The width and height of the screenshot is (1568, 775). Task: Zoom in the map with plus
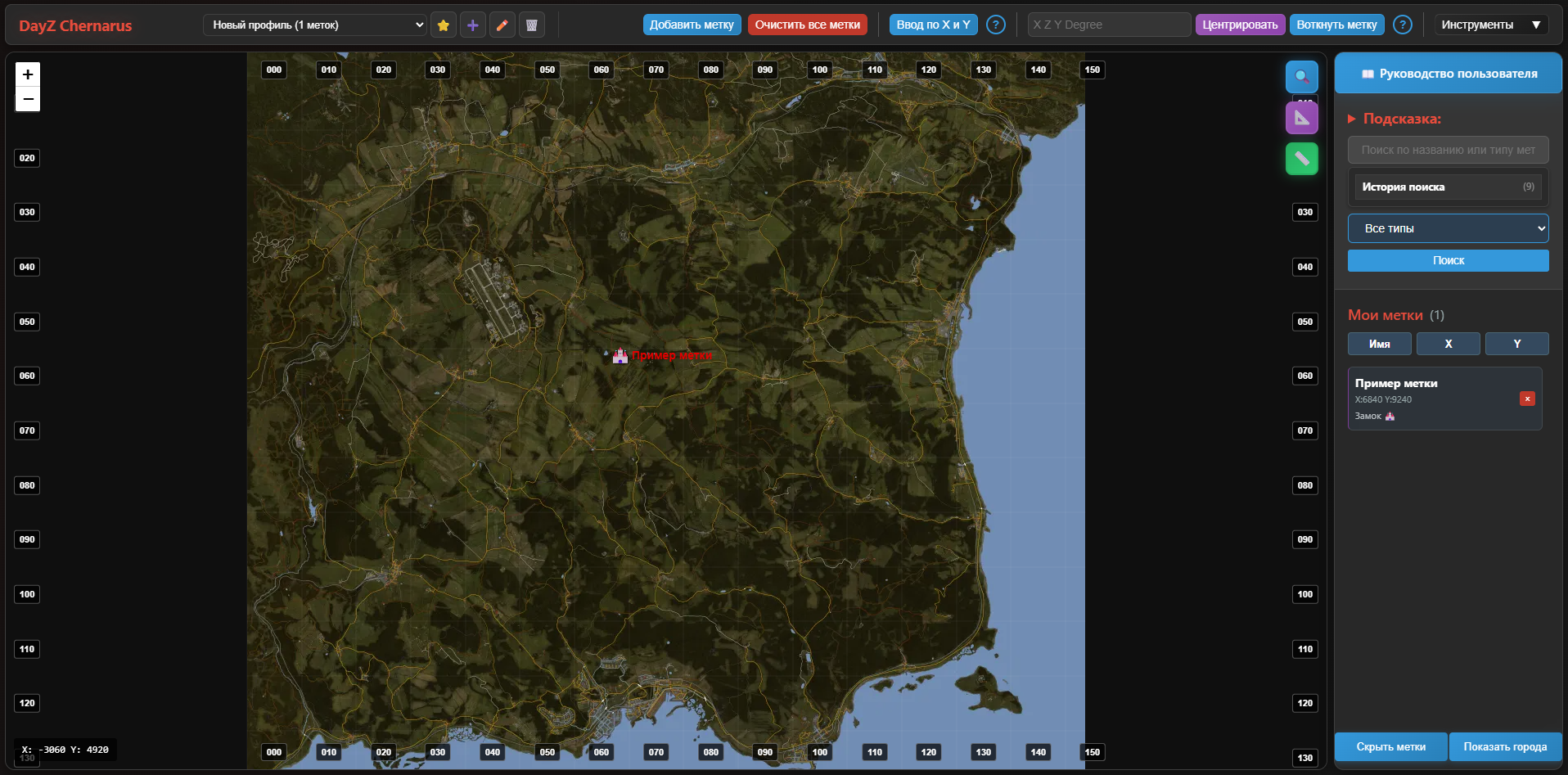(x=28, y=74)
